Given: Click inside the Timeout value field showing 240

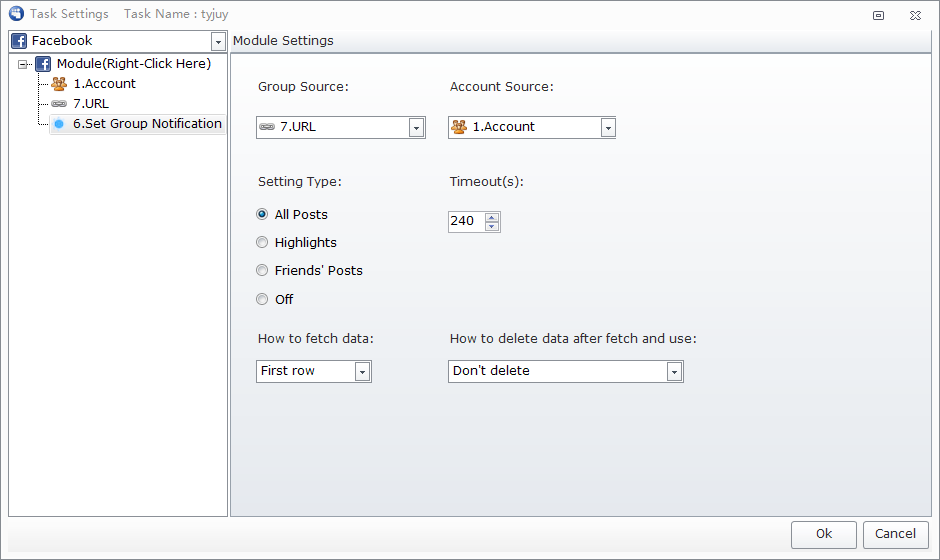Looking at the screenshot, I should tap(466, 221).
